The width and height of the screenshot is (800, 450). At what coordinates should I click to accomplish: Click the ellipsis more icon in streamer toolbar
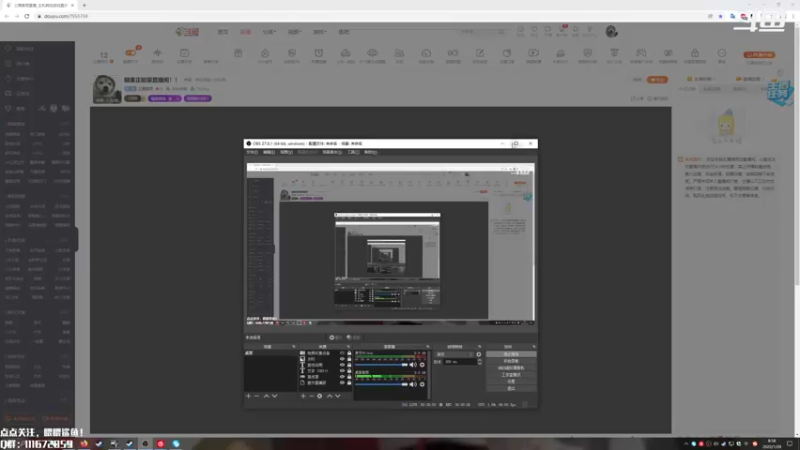click(721, 53)
